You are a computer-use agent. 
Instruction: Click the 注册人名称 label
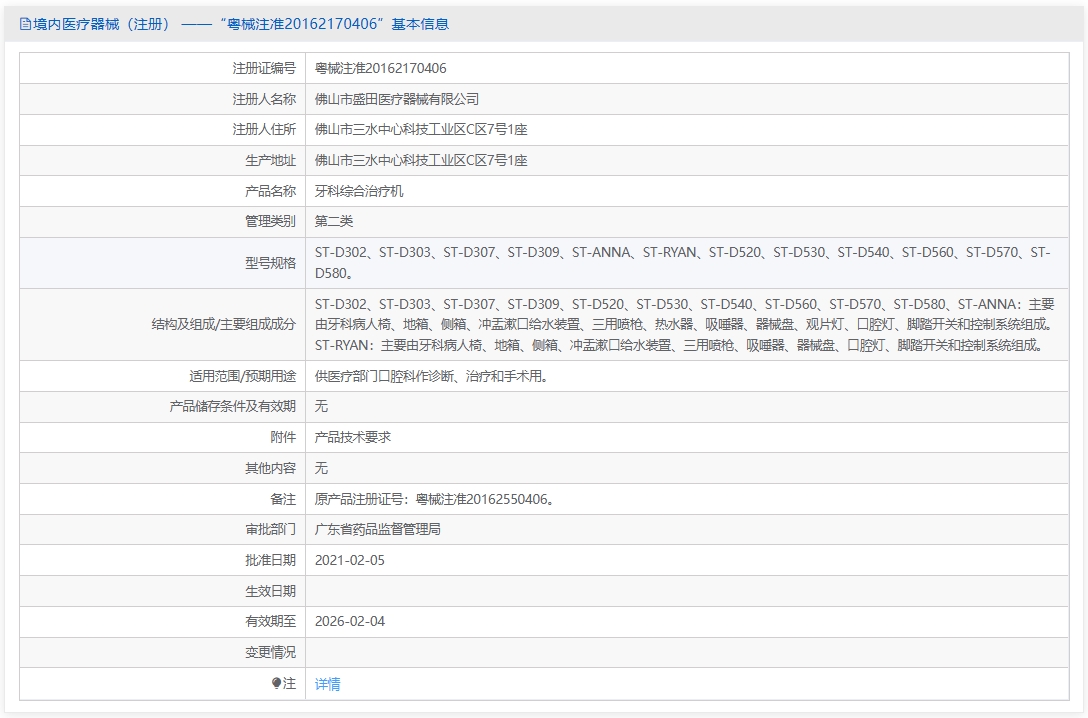point(264,99)
